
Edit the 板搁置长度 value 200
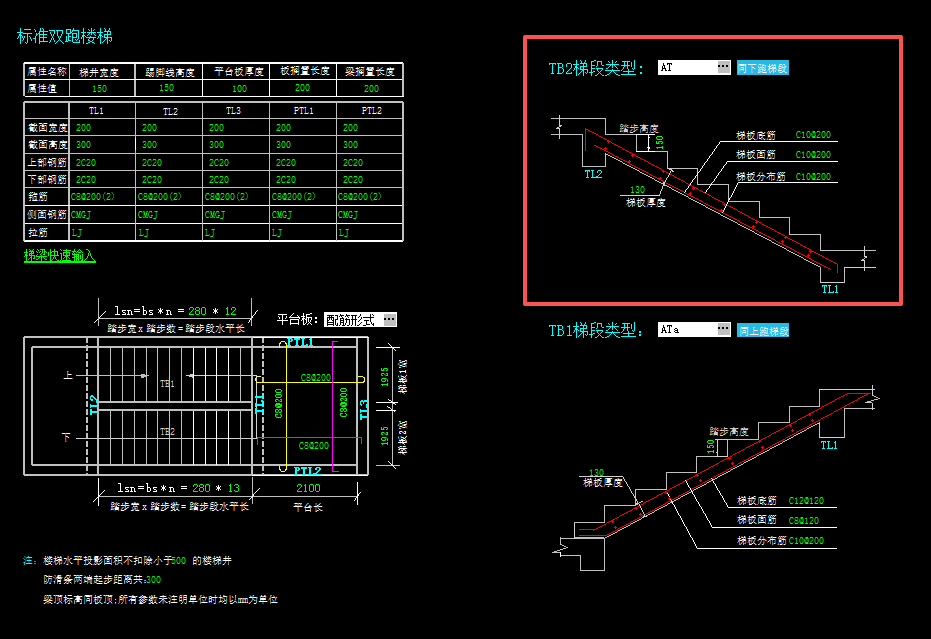tap(302, 88)
